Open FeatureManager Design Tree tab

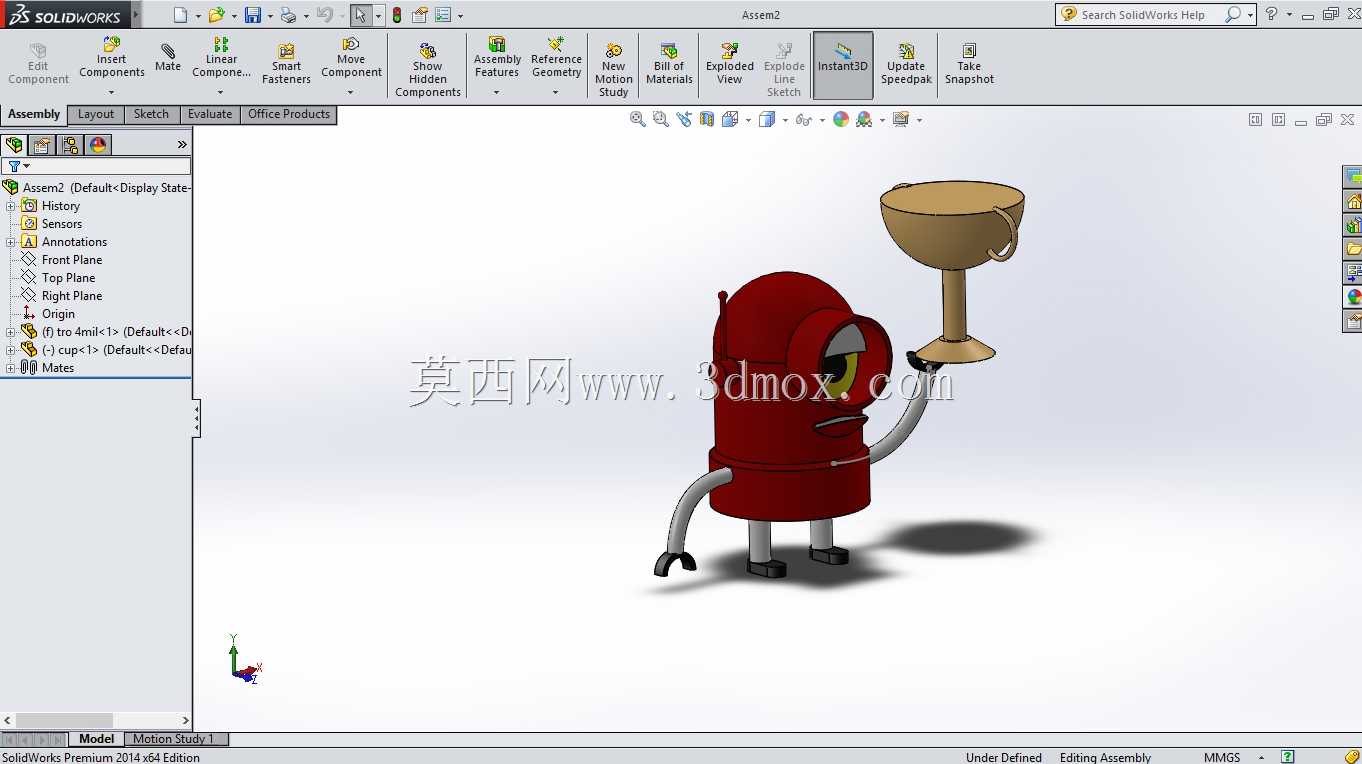(14, 145)
